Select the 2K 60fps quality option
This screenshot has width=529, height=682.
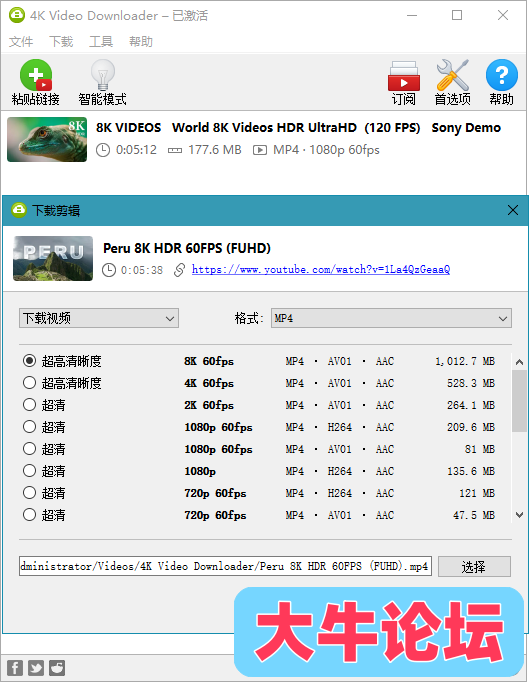coord(29,405)
